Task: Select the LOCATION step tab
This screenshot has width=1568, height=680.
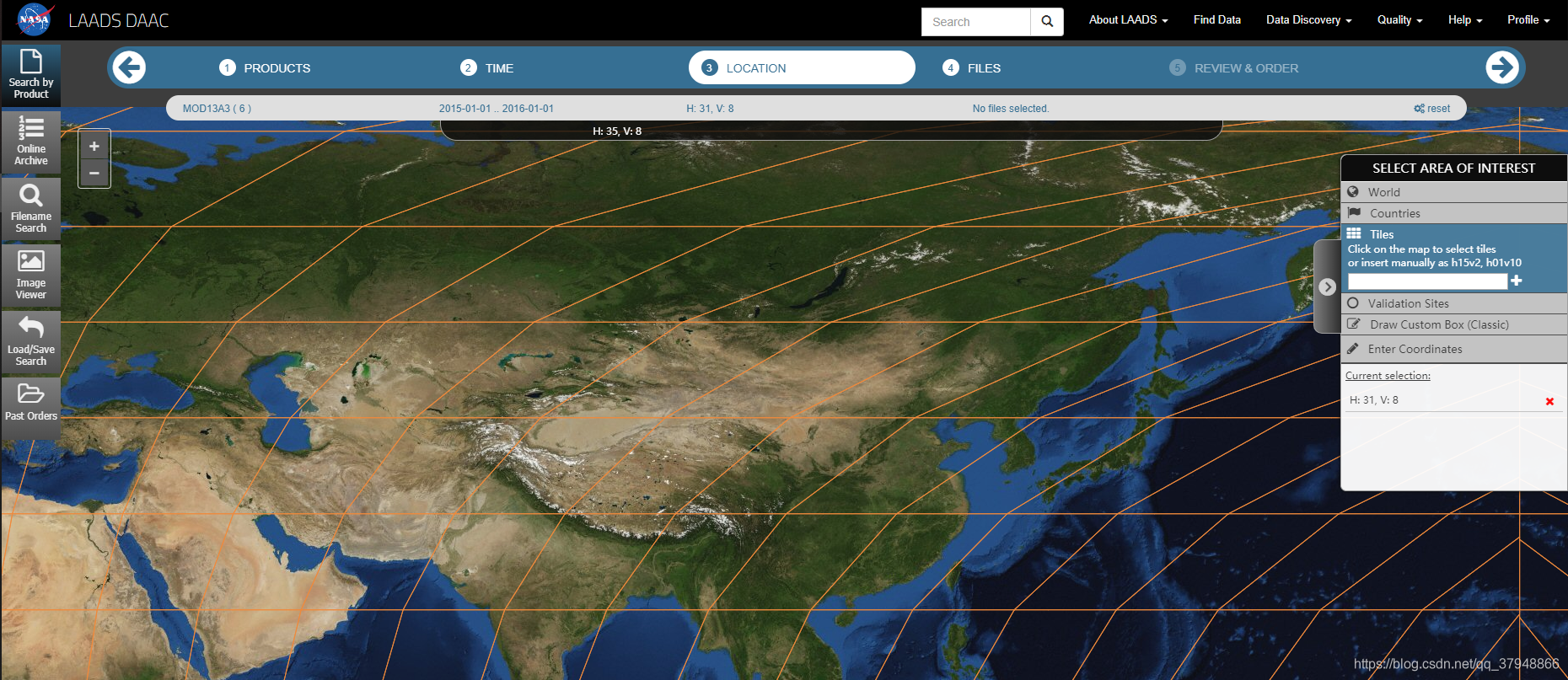Action: [x=802, y=67]
